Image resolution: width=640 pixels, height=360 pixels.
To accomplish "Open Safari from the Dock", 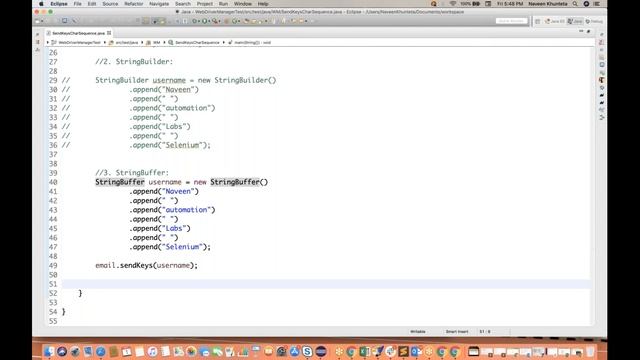I will click(101, 351).
